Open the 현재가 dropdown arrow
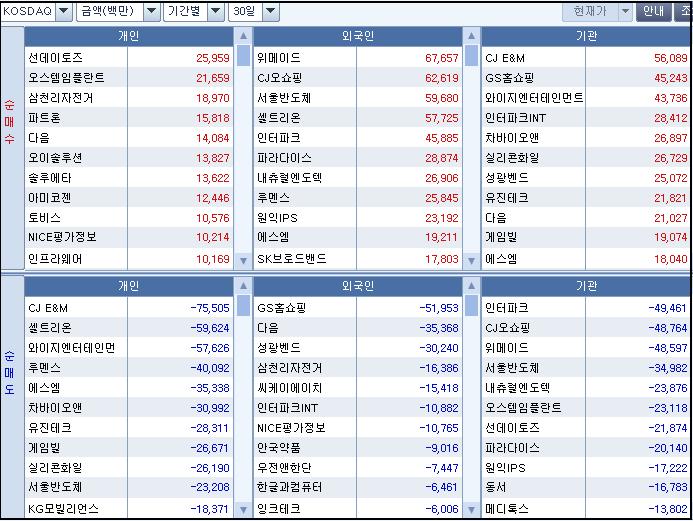 625,11
